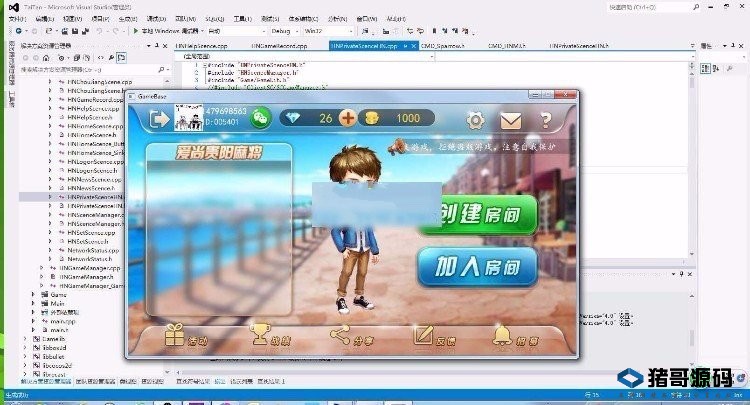
Task: Open the gift box 活动 icon
Action: click(x=176, y=336)
